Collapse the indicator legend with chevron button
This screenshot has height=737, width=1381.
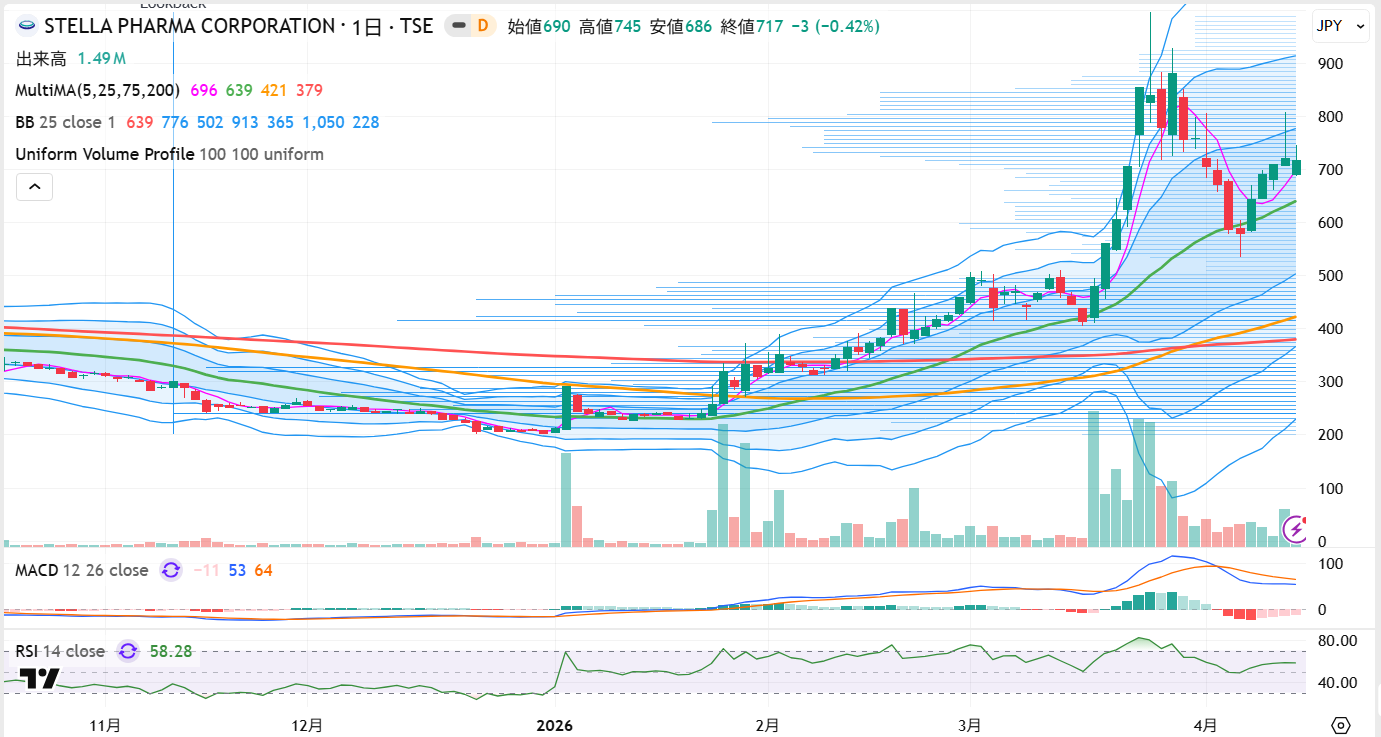(x=34, y=186)
